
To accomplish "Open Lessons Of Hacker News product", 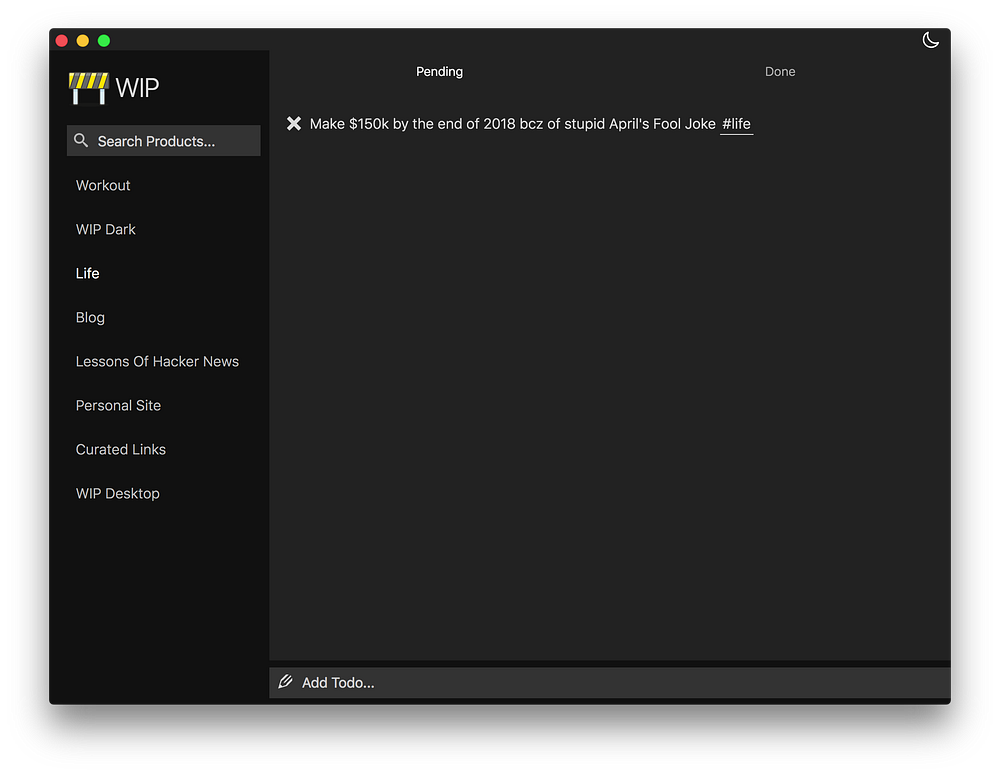I will pyautogui.click(x=157, y=361).
